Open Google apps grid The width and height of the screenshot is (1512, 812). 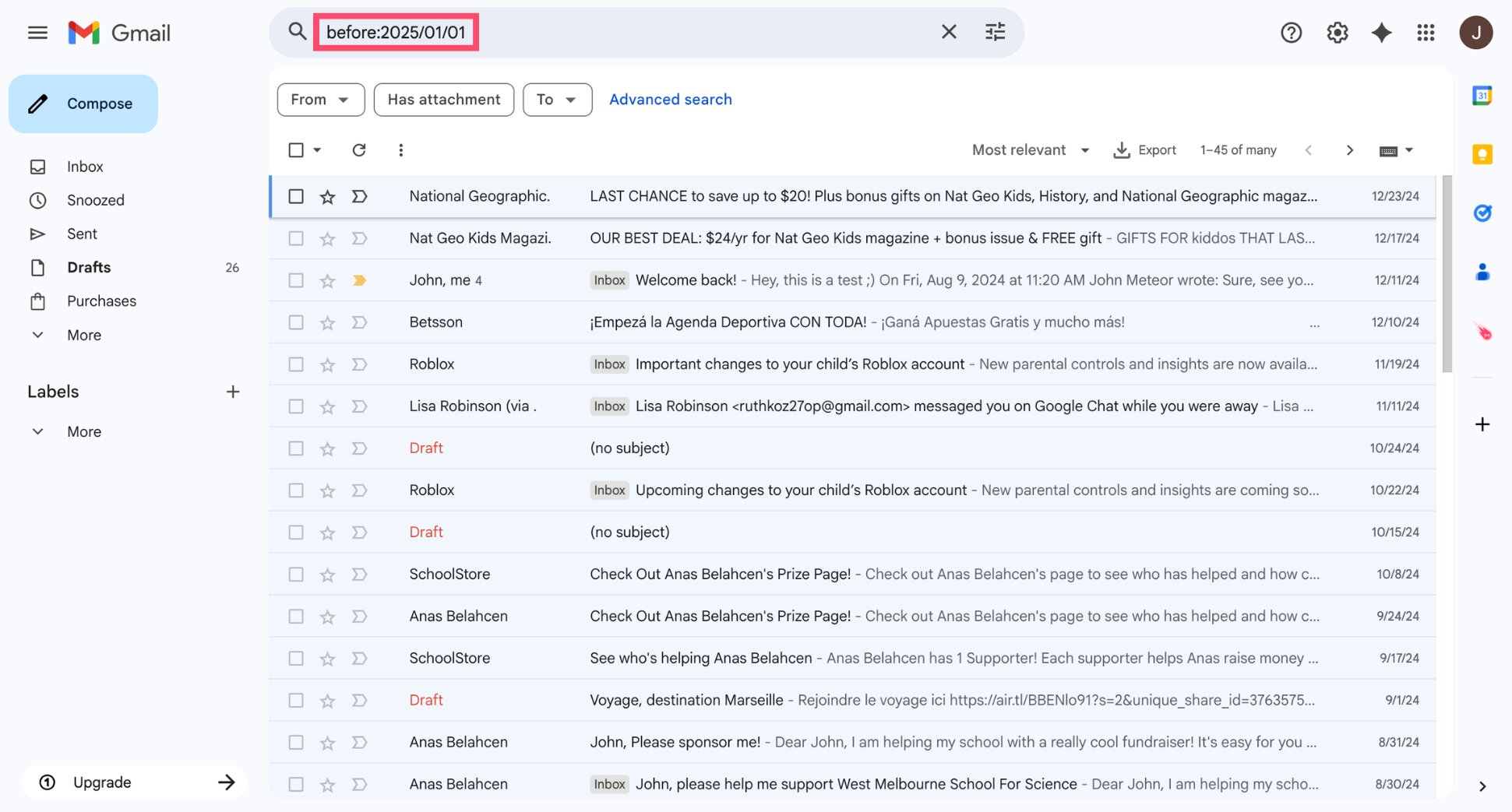click(1426, 33)
